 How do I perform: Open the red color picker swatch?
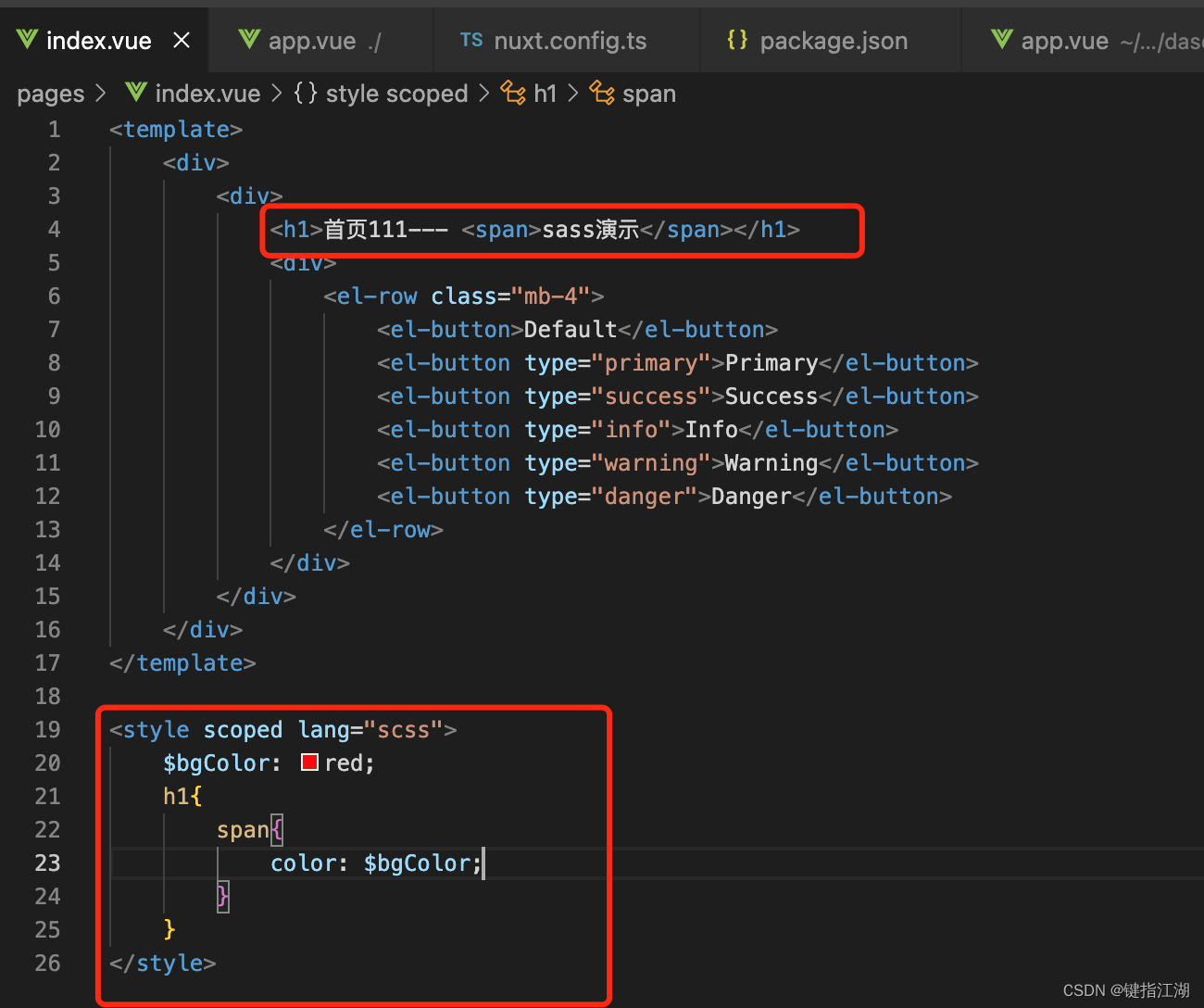coord(309,762)
